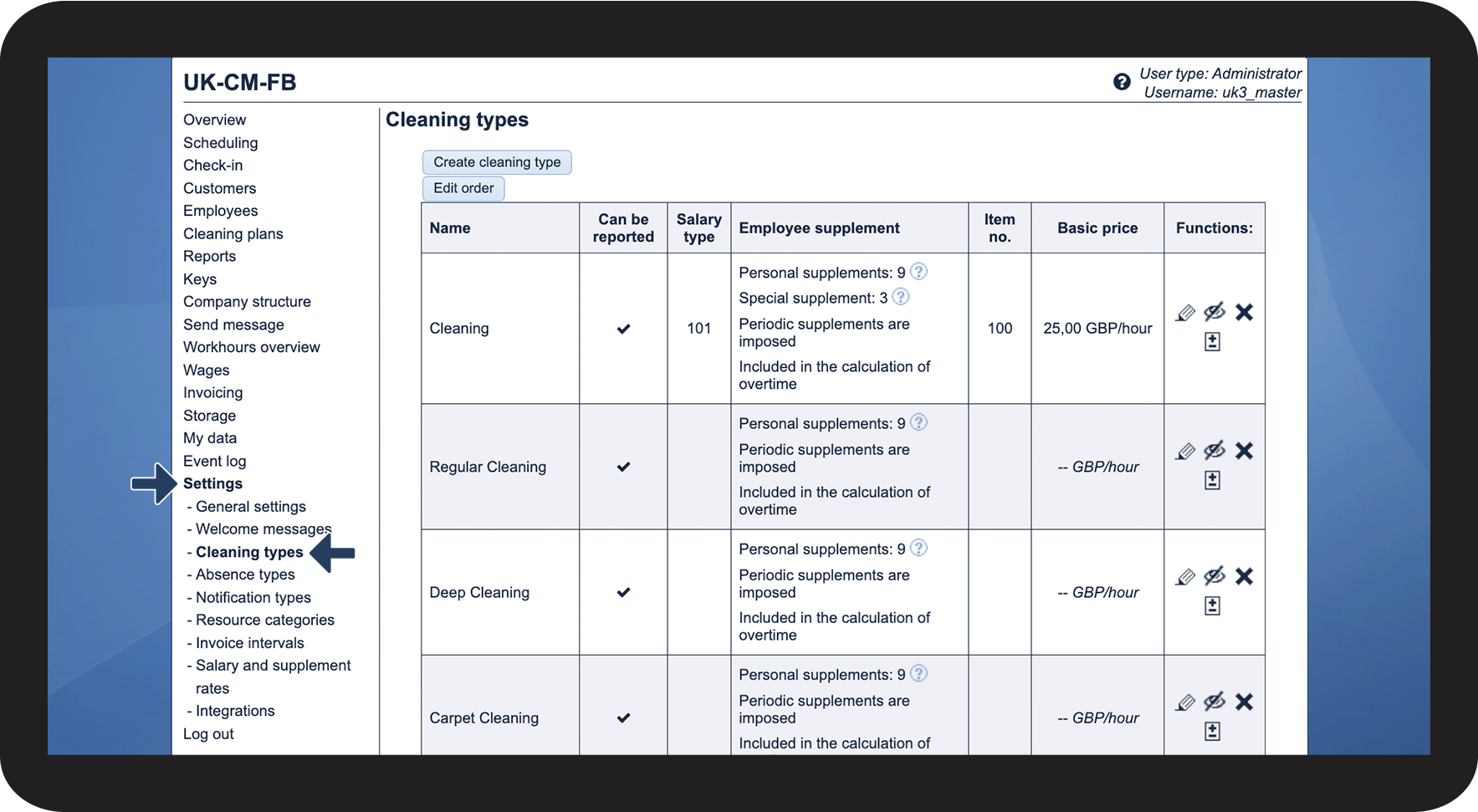Viewport: 1478px width, 812px height.
Task: Click the help question mark near User type
Action: tap(1122, 82)
